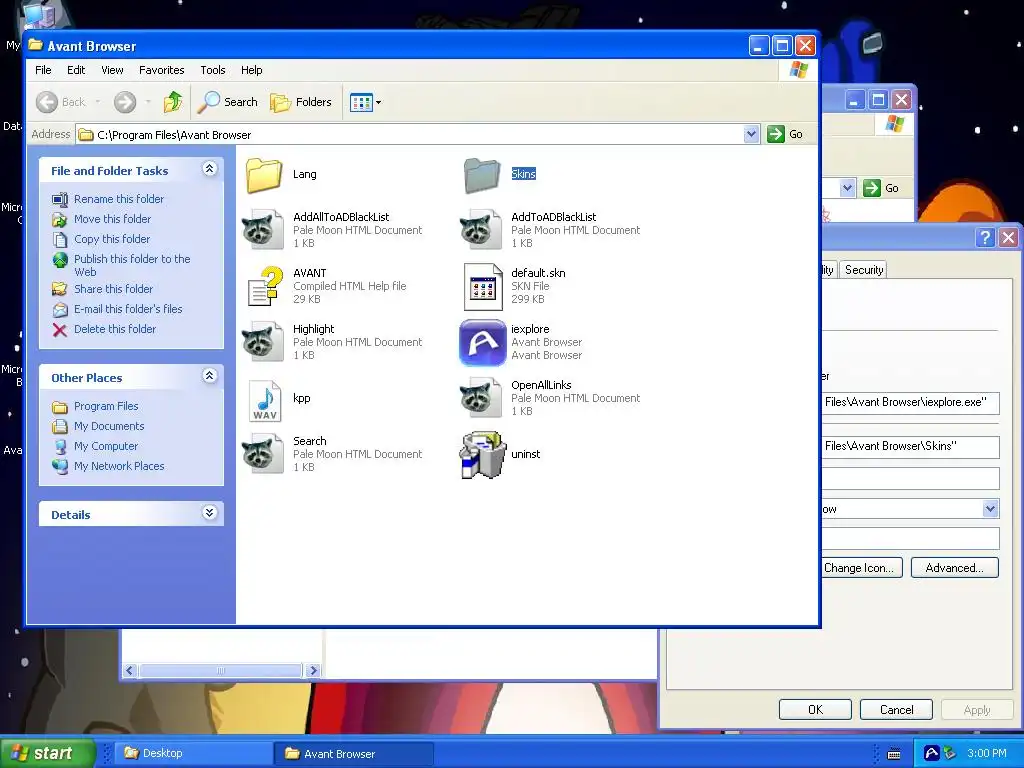1024x768 pixels.
Task: Open the Lang folder icon
Action: (264, 174)
